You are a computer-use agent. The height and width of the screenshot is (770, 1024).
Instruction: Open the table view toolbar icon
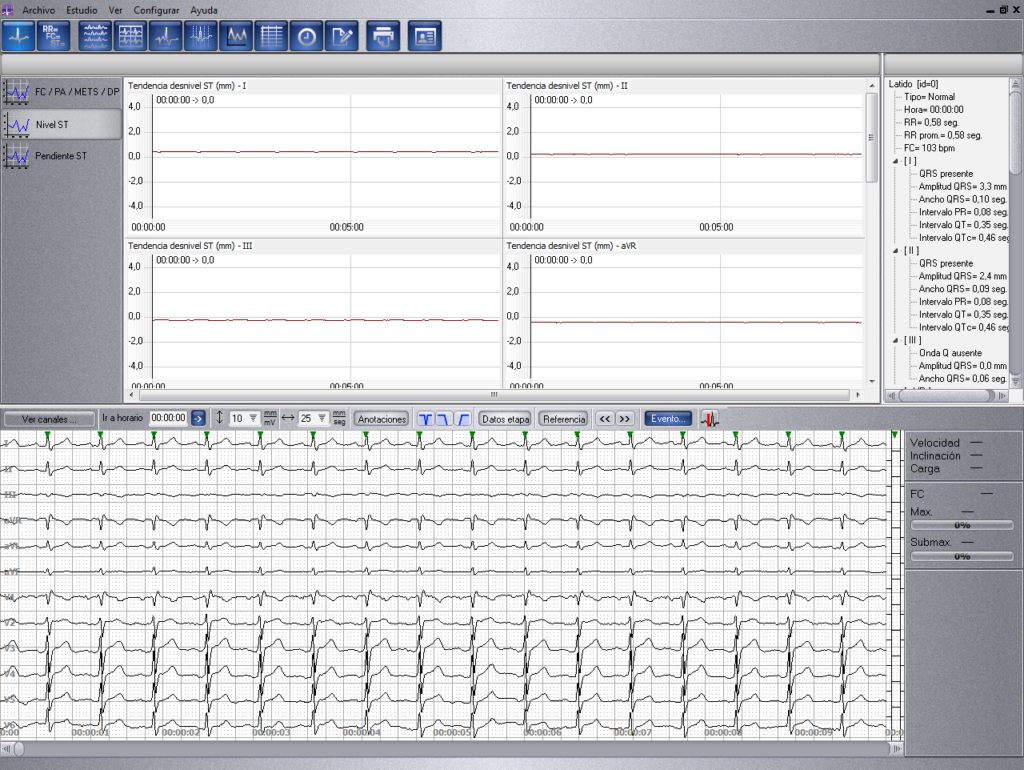[272, 36]
